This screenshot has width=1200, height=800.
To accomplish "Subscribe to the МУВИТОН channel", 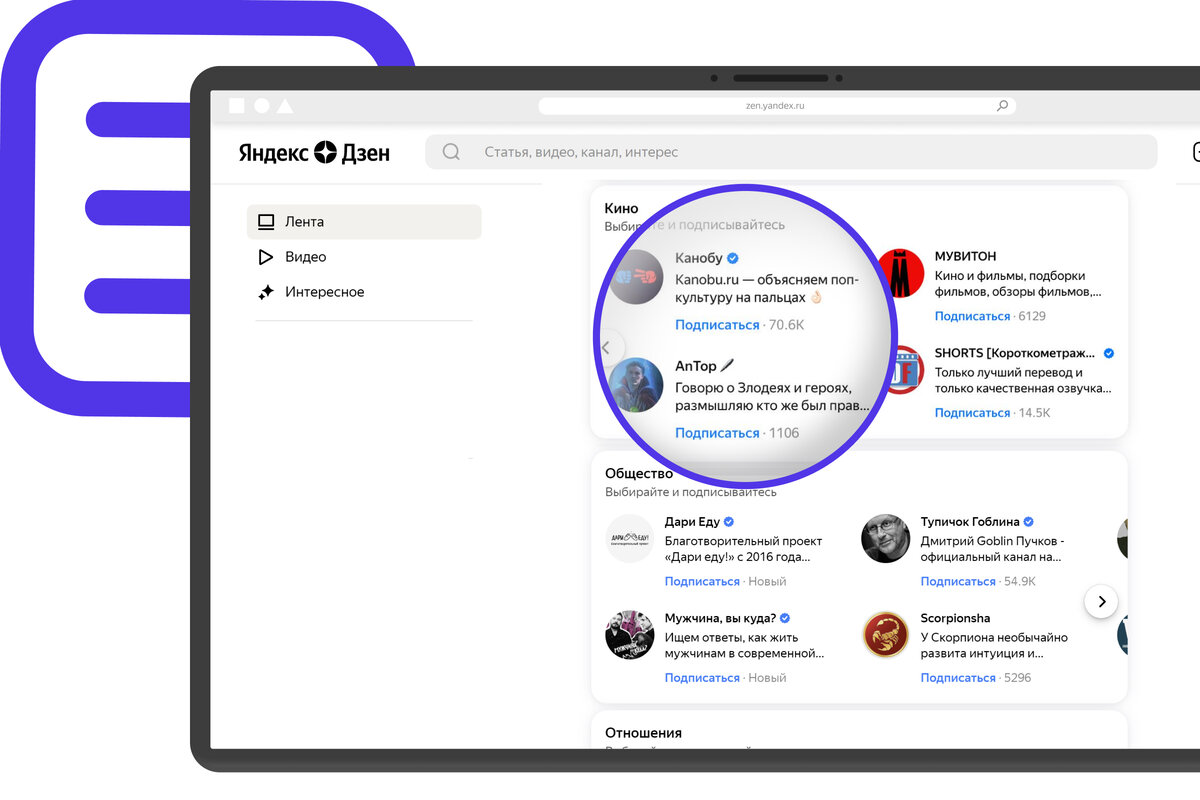I will (972, 316).
